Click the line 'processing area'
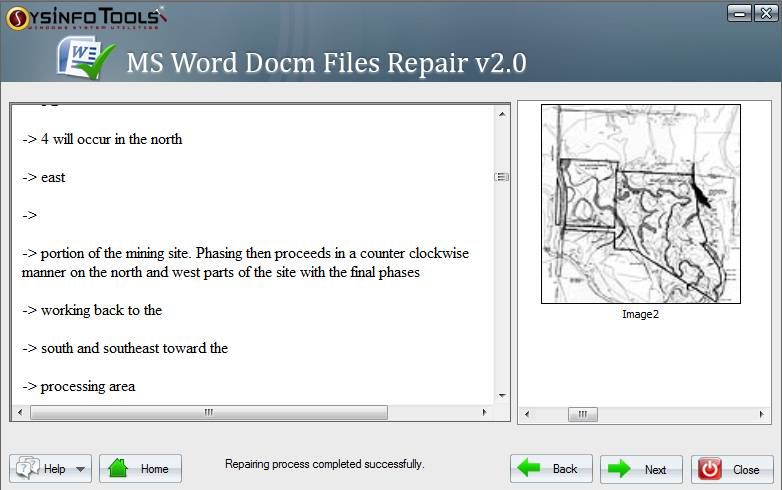782x490 pixels. (x=78, y=386)
